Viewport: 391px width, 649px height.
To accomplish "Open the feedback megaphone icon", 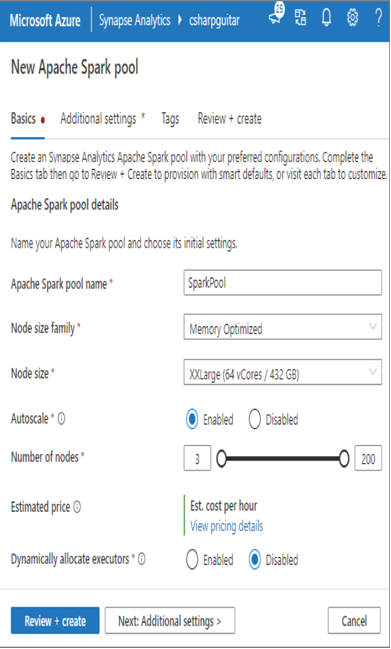I will [276, 16].
